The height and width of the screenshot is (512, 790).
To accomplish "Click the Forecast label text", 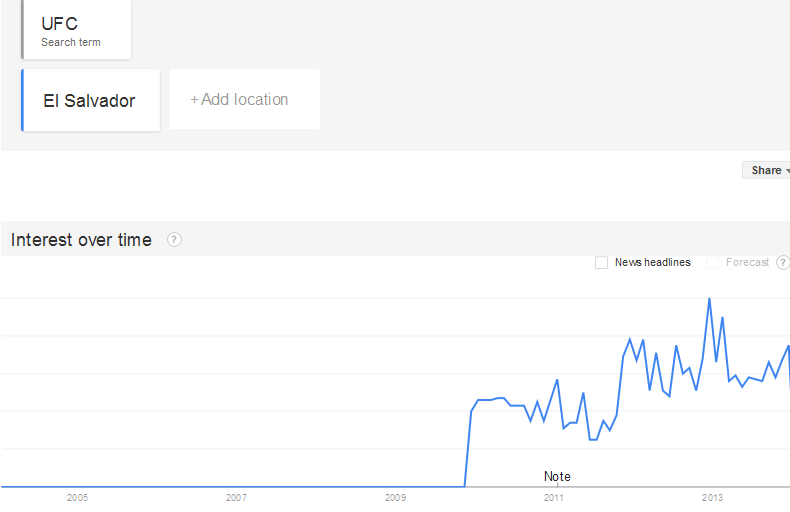I will [747, 263].
